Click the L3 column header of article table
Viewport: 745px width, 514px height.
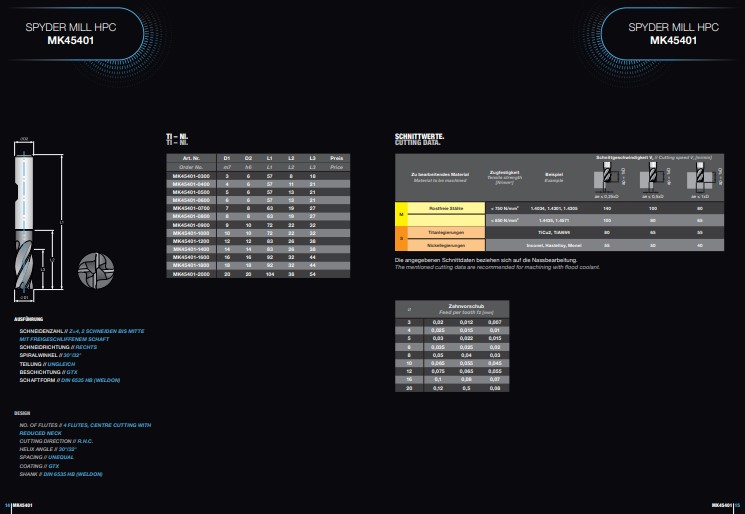312,158
